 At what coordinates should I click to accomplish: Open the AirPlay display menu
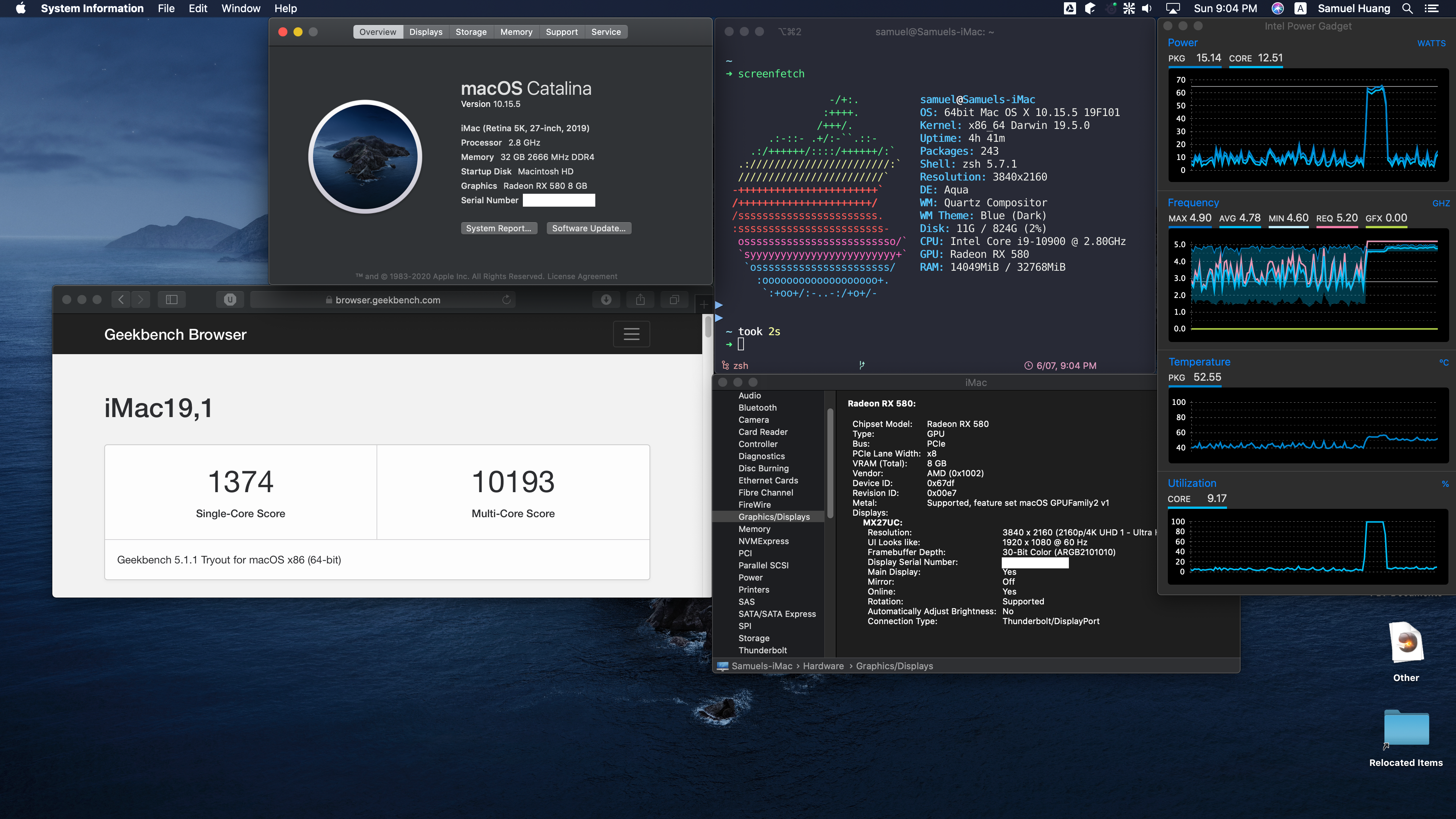tap(1174, 8)
